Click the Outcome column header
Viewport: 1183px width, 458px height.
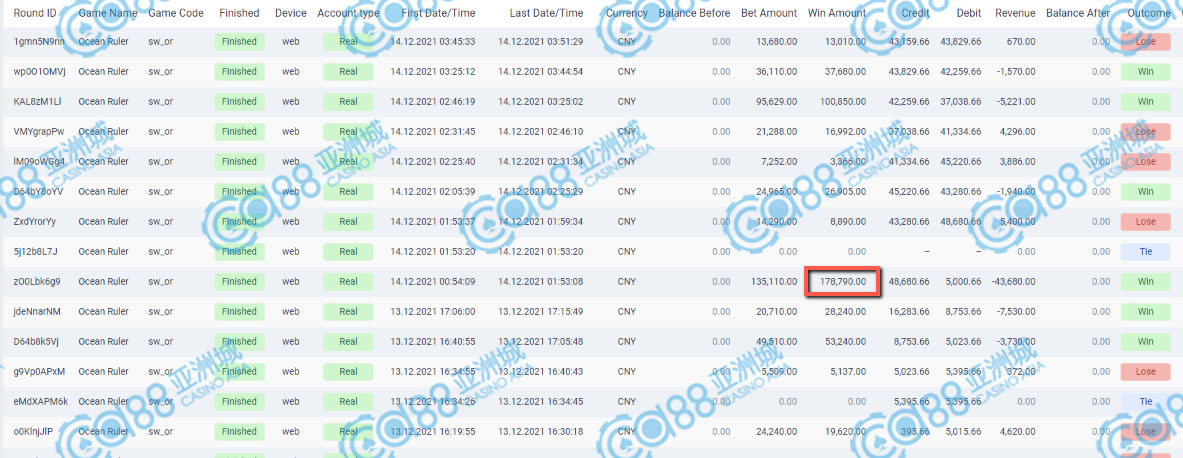pyautogui.click(x=1149, y=13)
